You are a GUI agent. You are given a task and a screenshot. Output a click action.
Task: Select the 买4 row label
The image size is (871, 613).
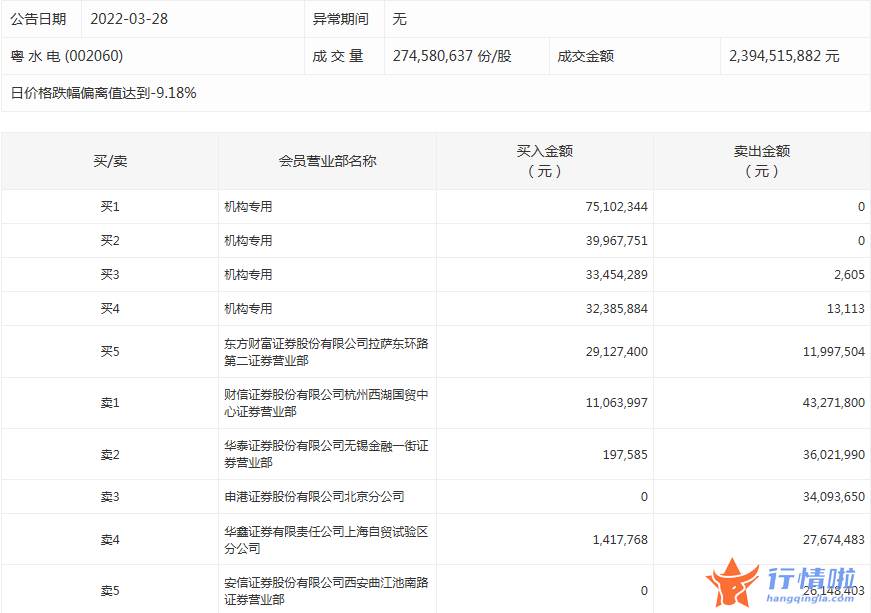pyautogui.click(x=110, y=308)
